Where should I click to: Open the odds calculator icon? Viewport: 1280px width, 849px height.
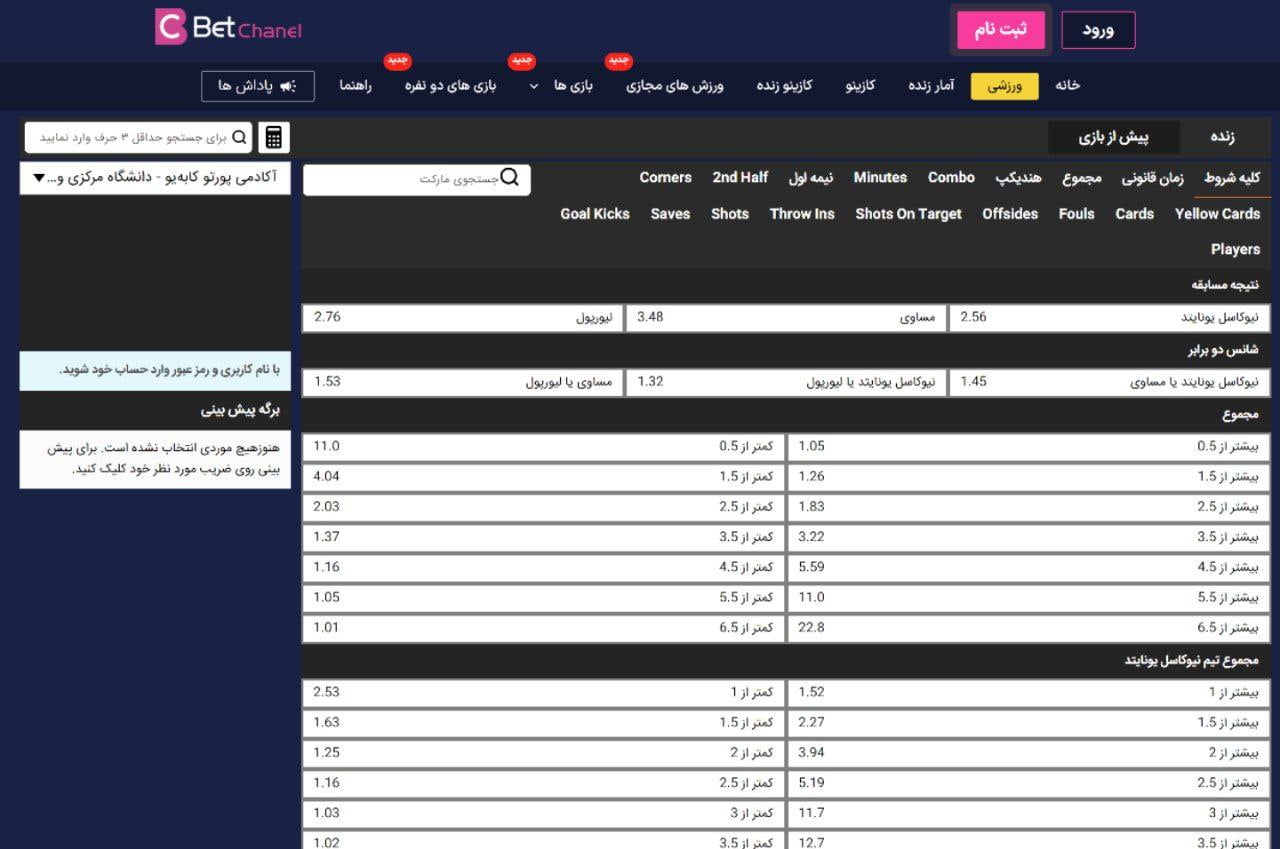(x=274, y=136)
